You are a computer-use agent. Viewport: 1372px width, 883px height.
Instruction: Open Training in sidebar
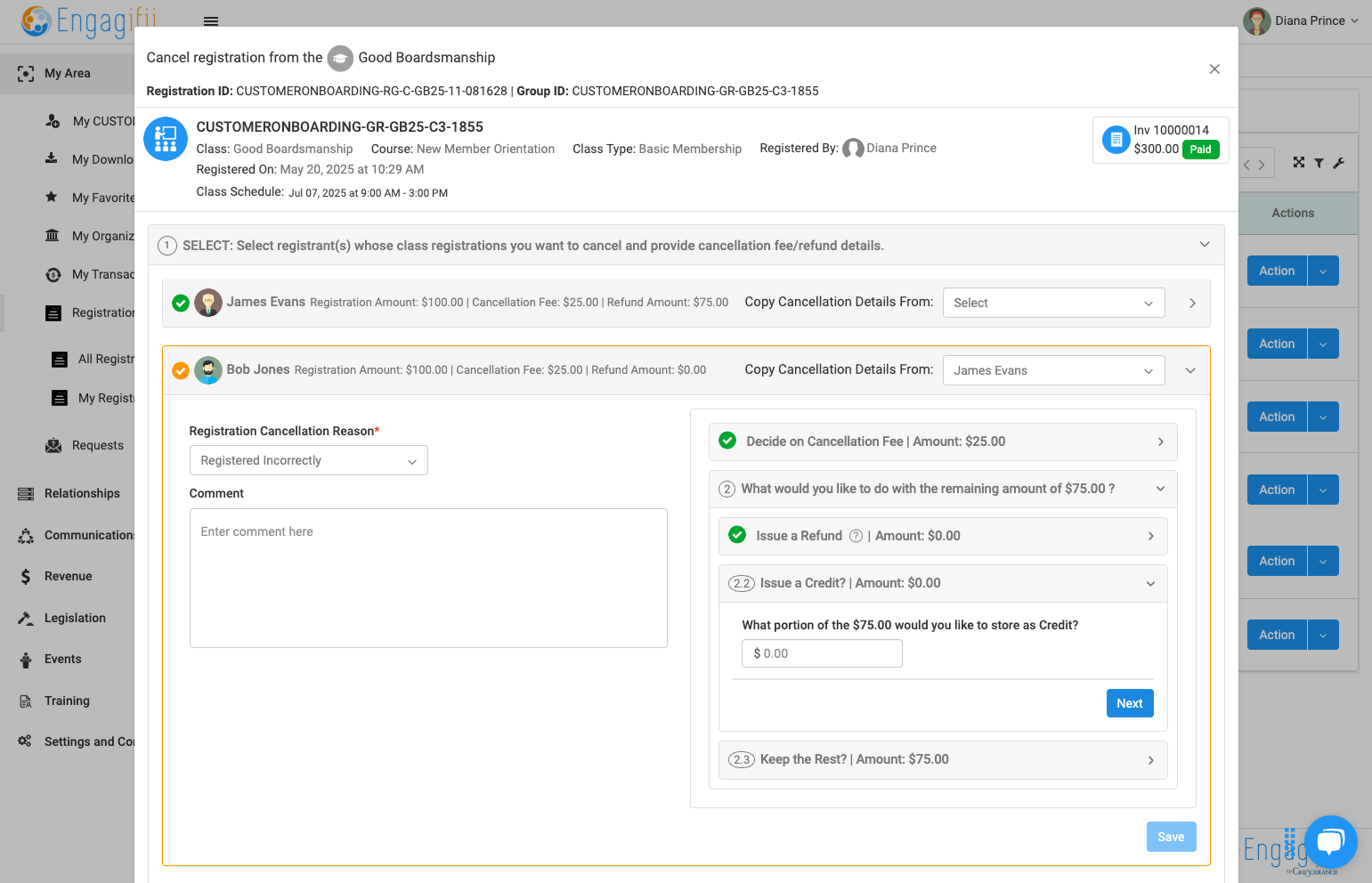click(67, 701)
